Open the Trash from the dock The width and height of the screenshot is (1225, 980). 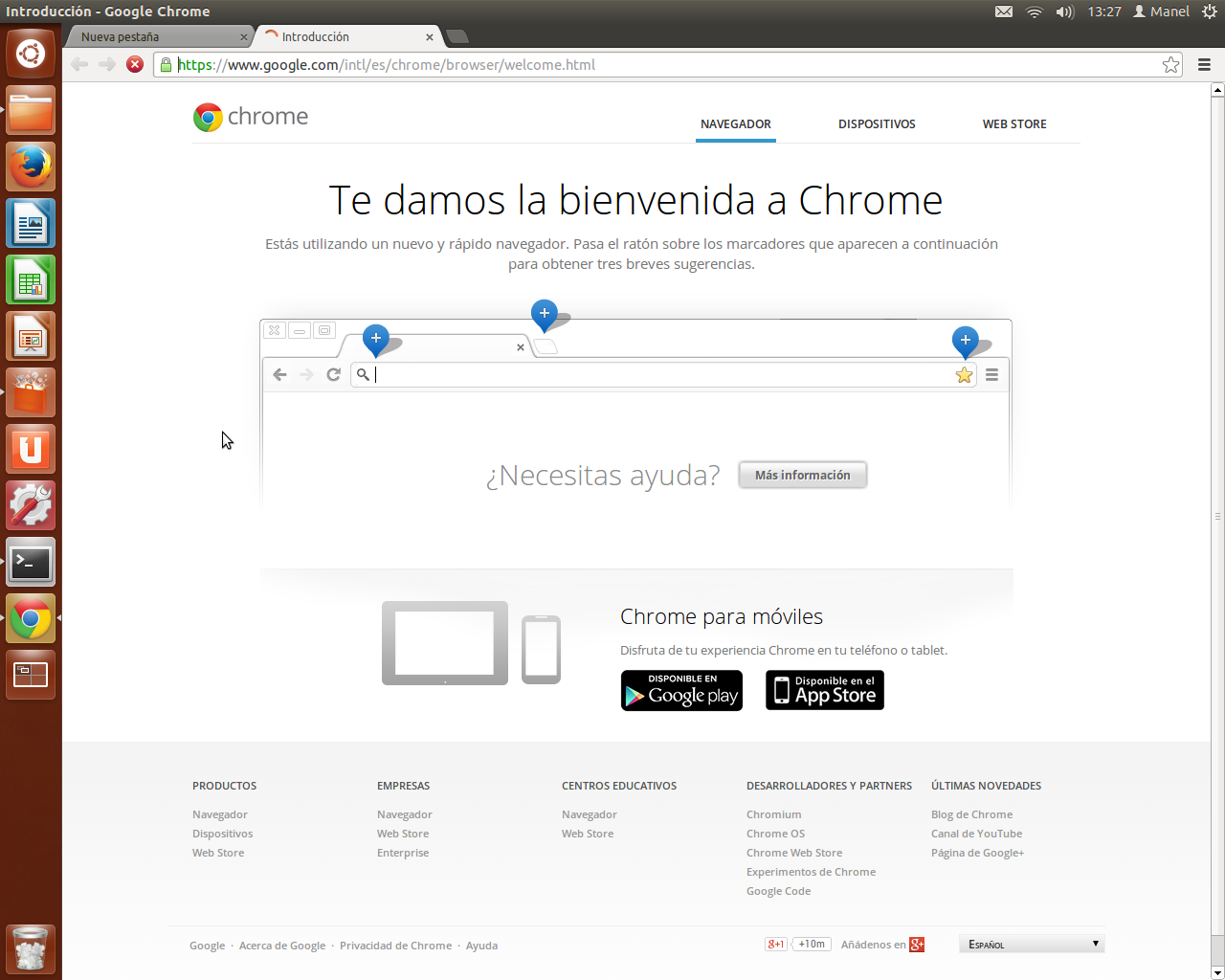point(30,948)
